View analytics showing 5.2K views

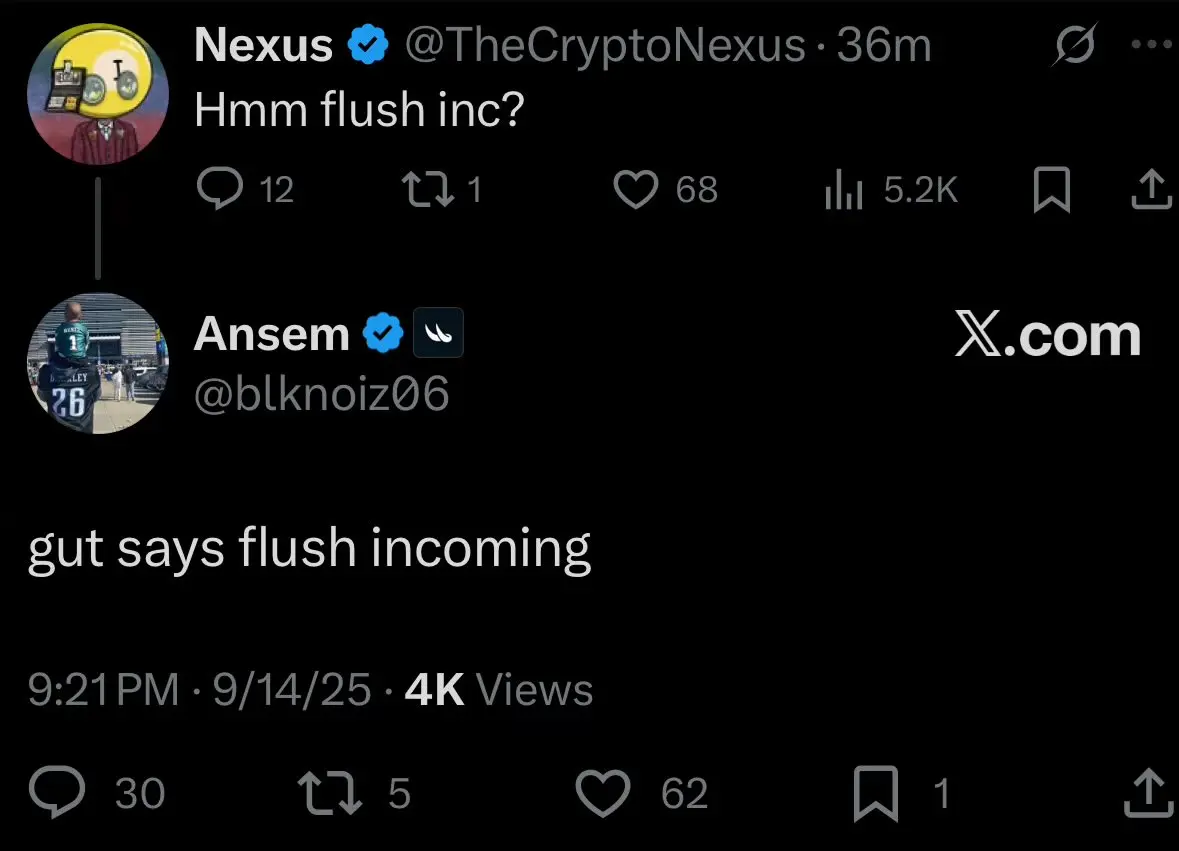[843, 189]
